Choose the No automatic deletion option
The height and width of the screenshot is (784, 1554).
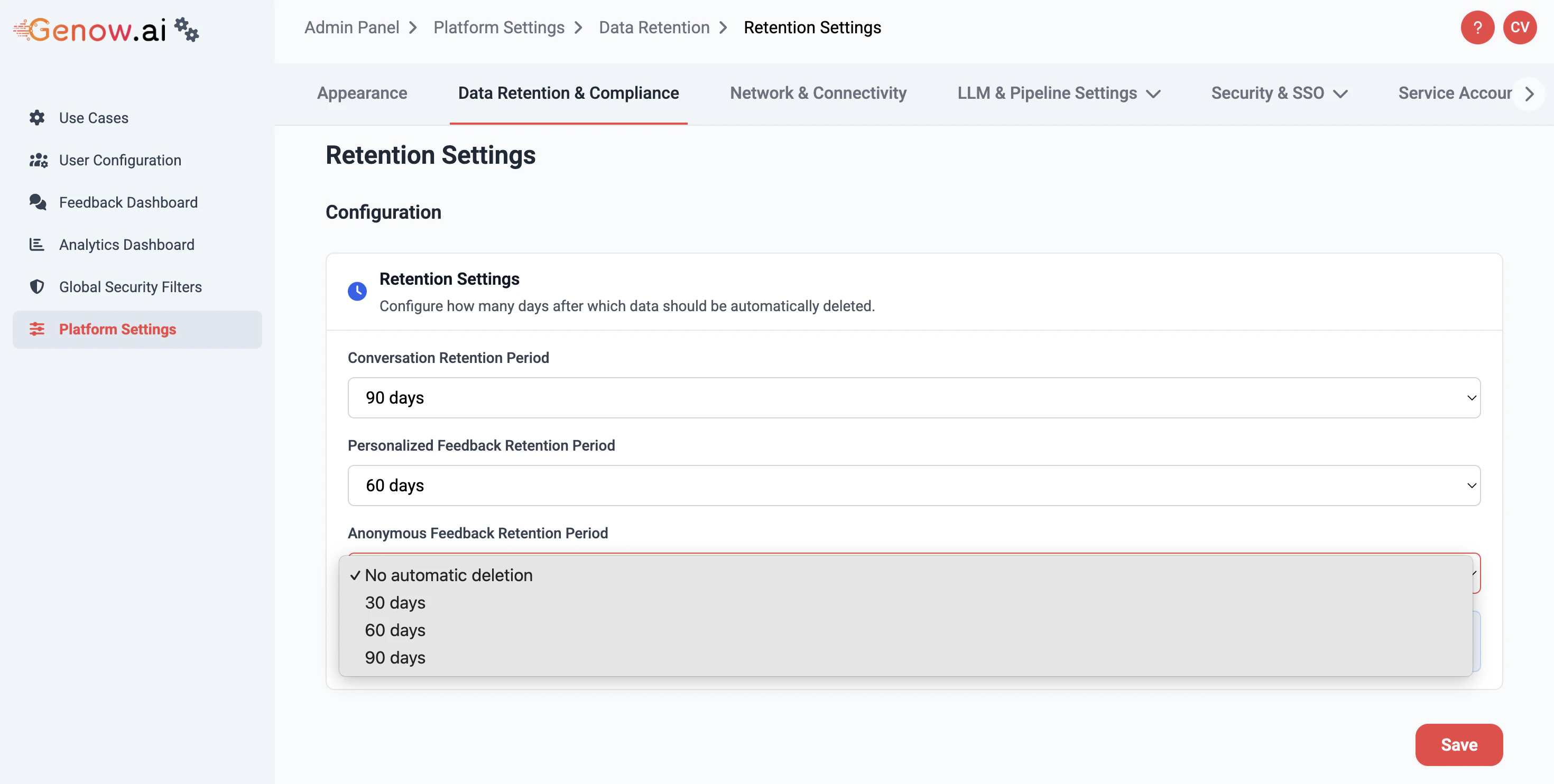[x=905, y=575]
